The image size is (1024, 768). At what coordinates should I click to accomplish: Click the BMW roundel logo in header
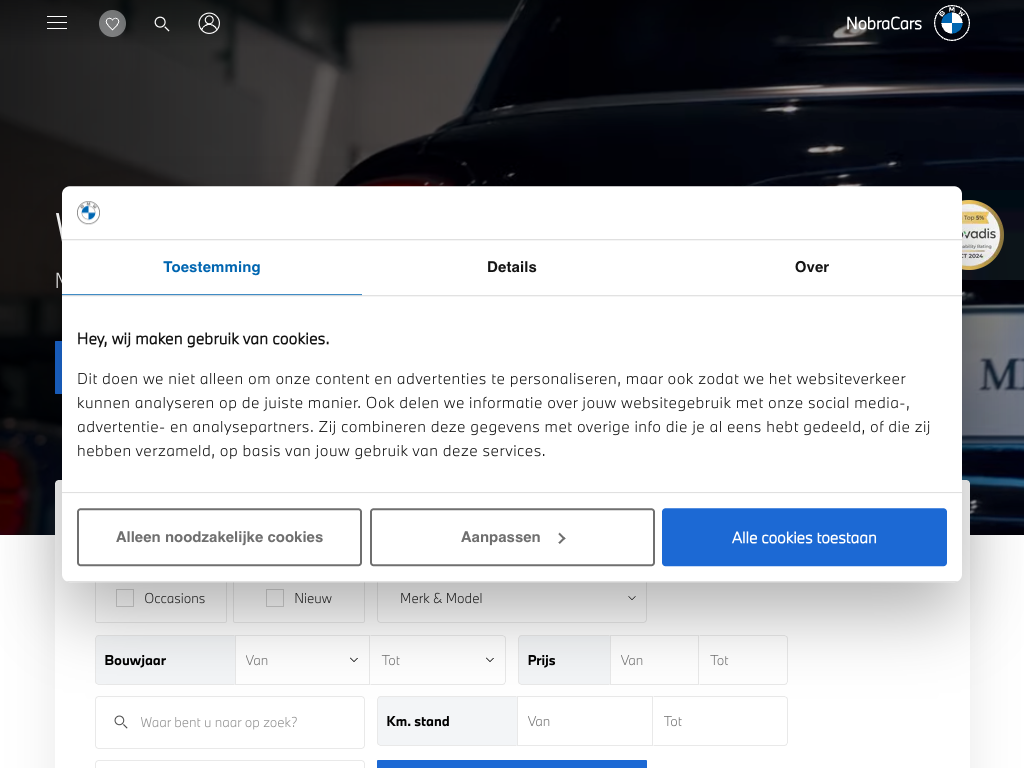951,23
